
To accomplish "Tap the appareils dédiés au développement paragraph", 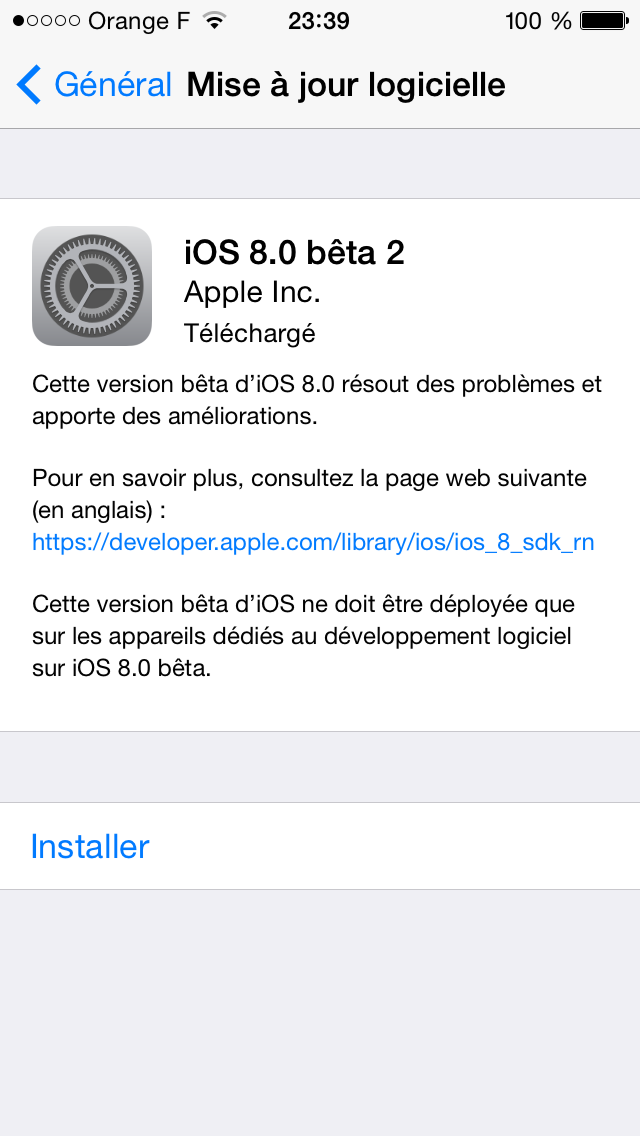I will [x=303, y=636].
